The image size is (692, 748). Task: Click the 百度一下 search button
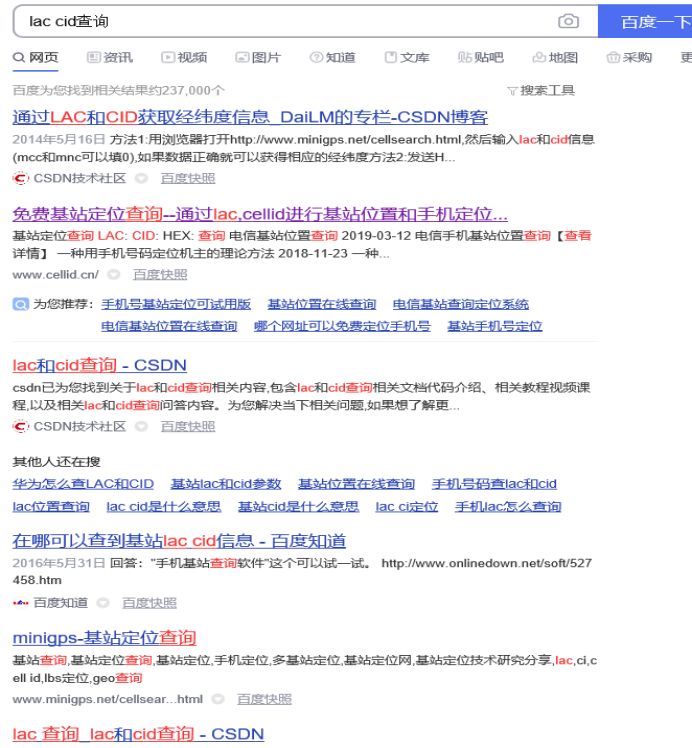coord(646,21)
